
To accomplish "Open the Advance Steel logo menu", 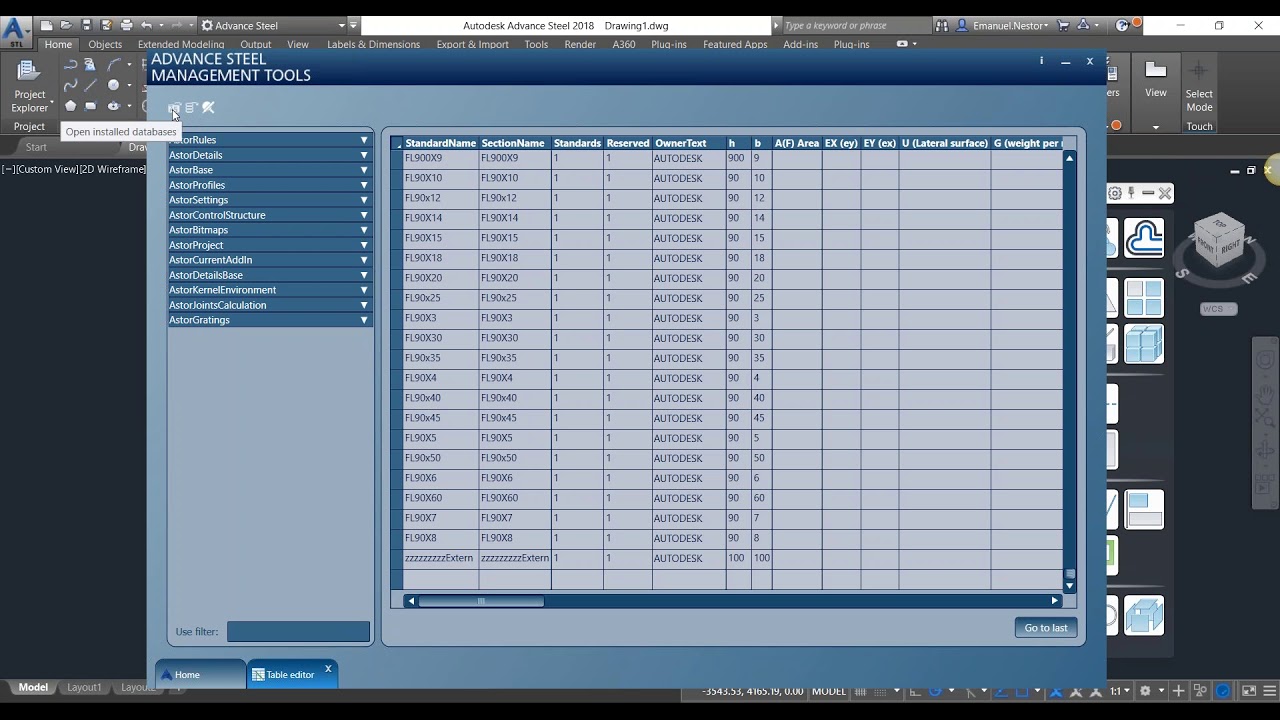I will tap(14, 25).
